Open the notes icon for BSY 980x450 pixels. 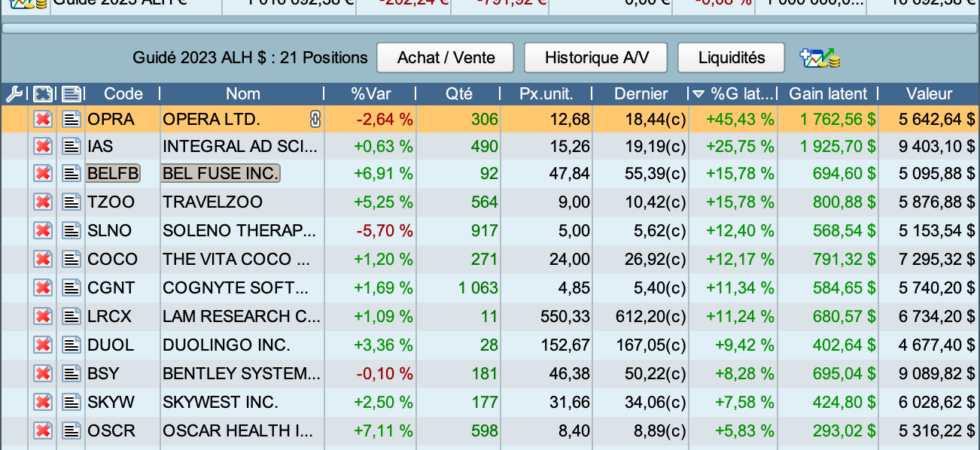point(72,373)
